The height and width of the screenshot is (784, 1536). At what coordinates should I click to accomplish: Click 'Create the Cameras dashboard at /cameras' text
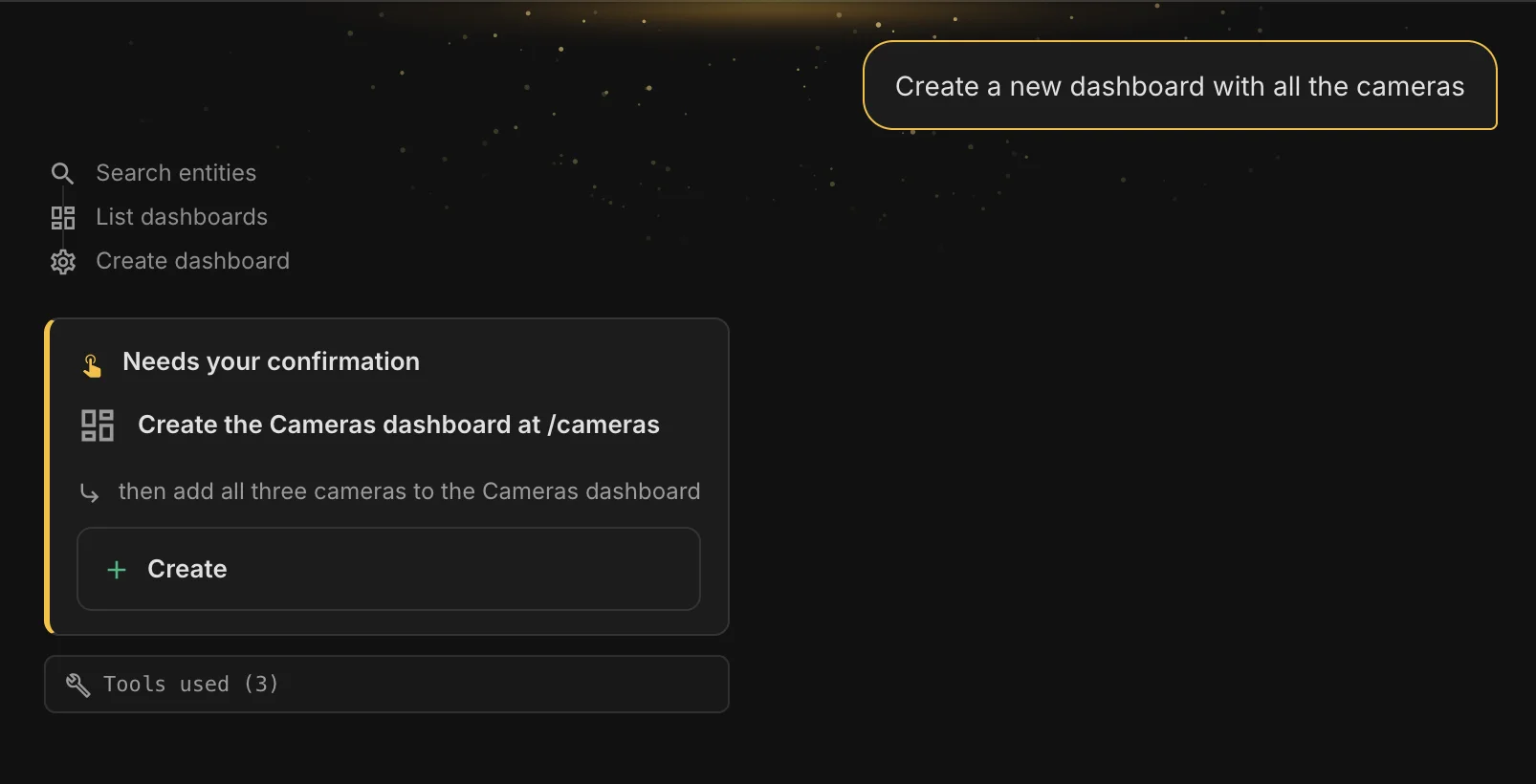pyautogui.click(x=399, y=425)
